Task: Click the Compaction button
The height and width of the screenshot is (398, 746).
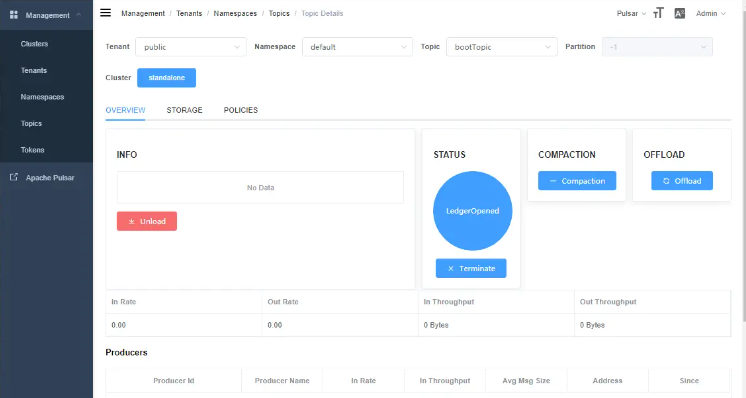Action: 577,181
